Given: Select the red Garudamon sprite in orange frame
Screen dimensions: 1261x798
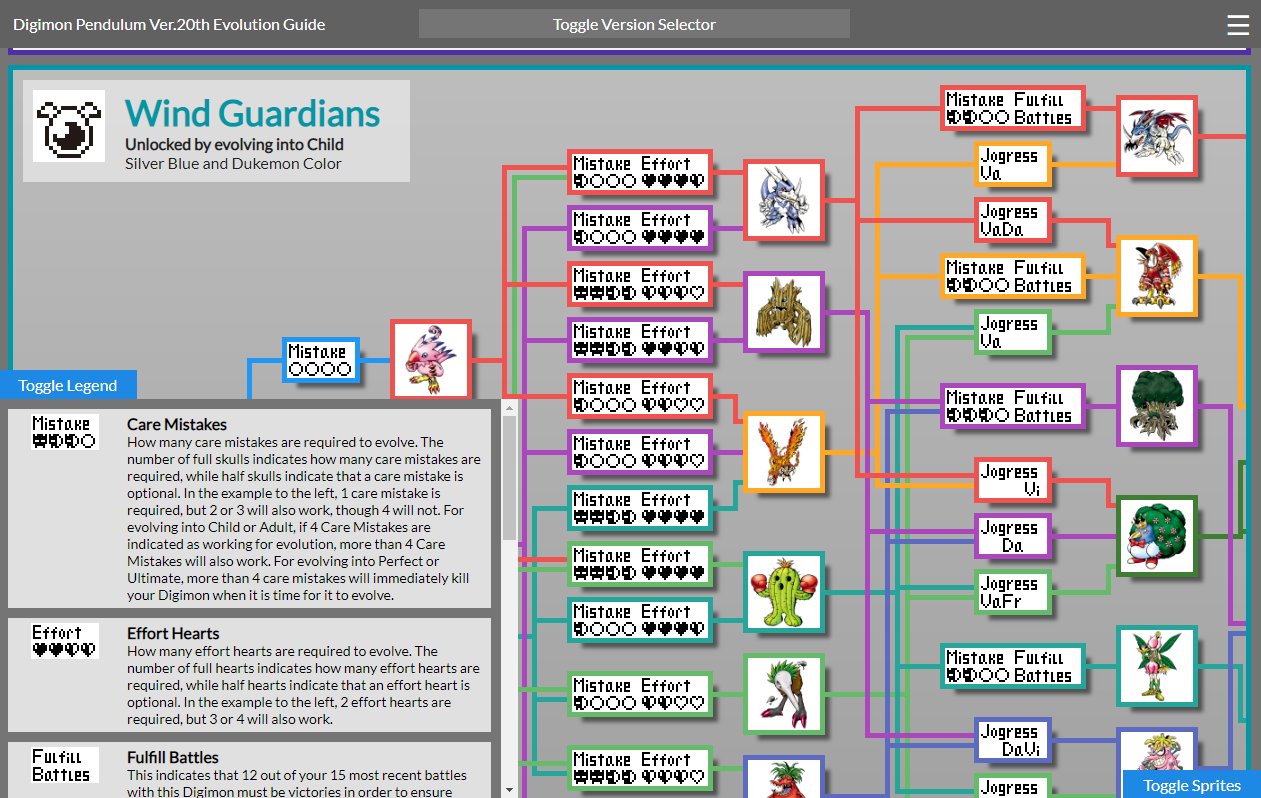Looking at the screenshot, I should (1157, 277).
